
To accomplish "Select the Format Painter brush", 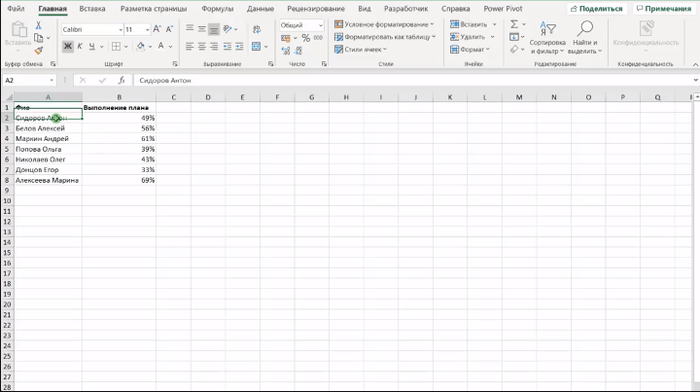I will pyautogui.click(x=38, y=50).
